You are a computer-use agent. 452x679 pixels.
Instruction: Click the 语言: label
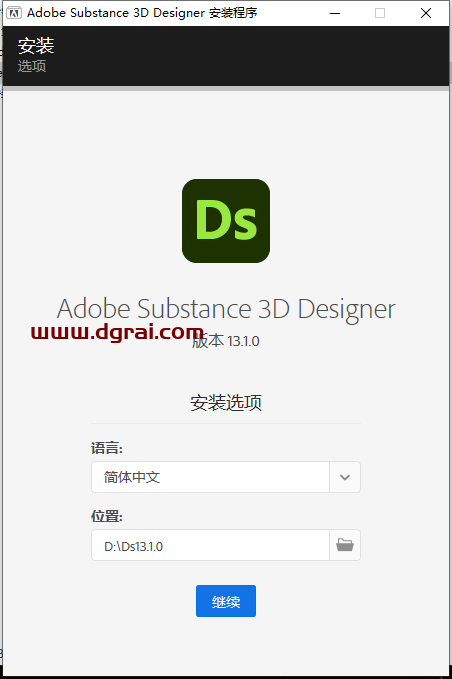107,448
